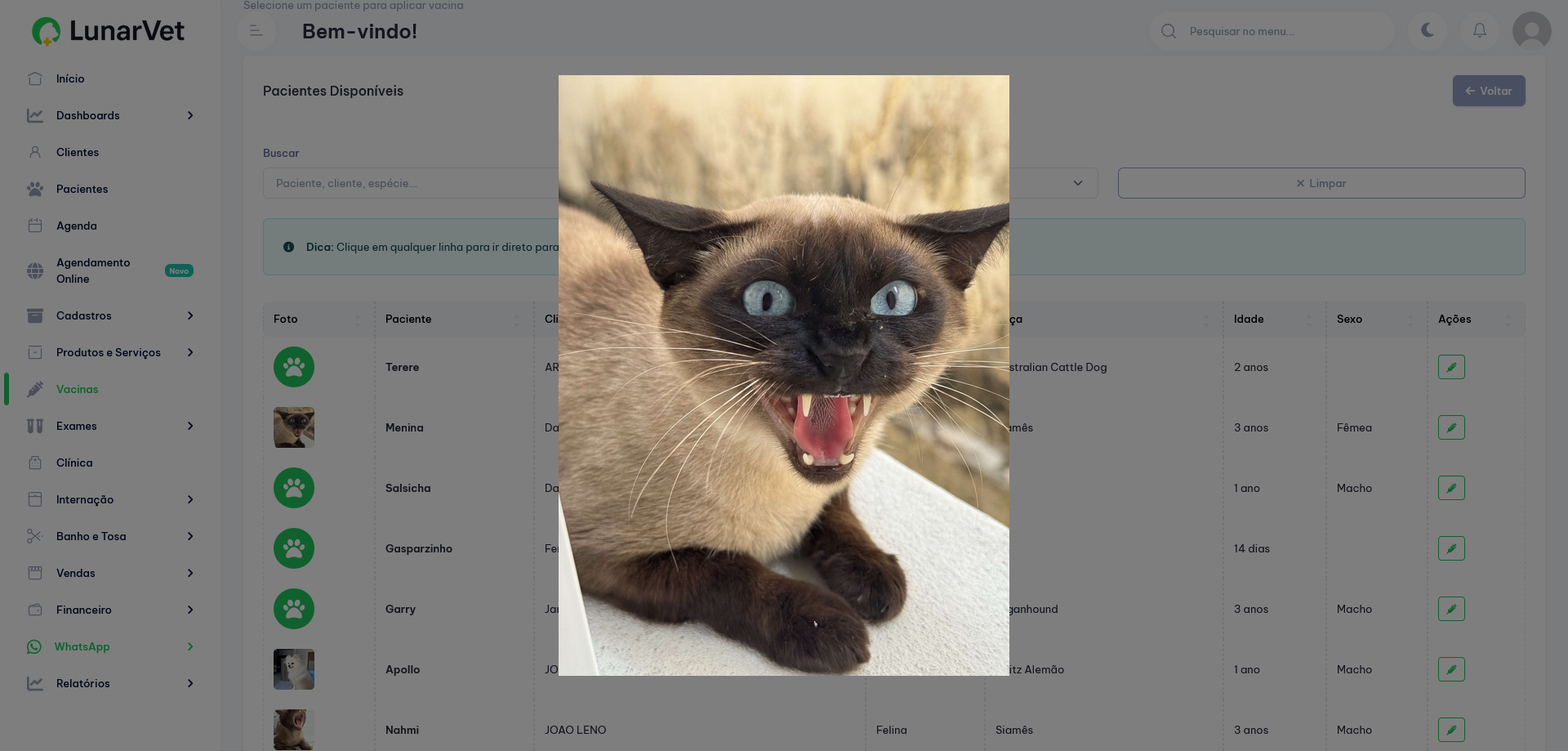This screenshot has width=1568, height=751.
Task: Apply vaccine to Nahmi syringe icon
Action: (1451, 730)
